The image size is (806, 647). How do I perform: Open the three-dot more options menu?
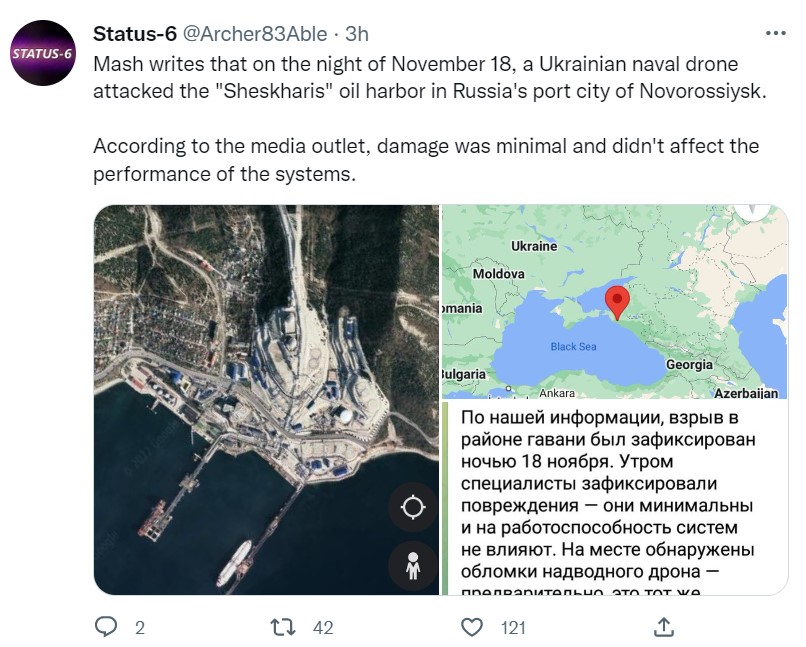point(775,33)
